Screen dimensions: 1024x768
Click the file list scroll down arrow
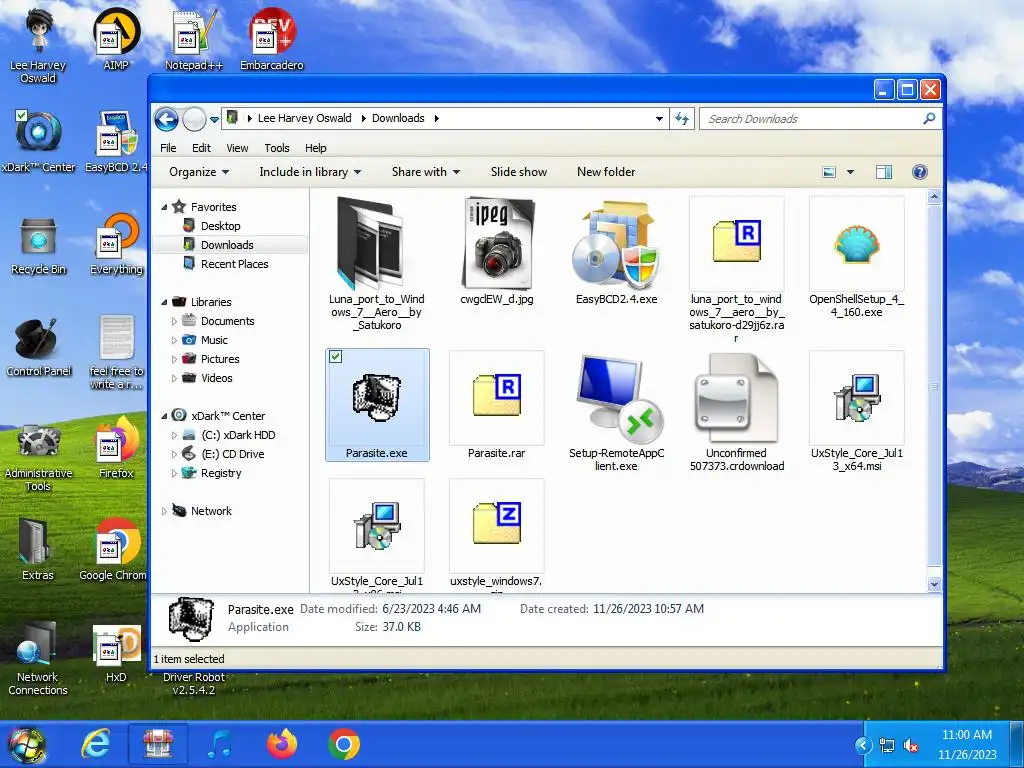[x=934, y=584]
